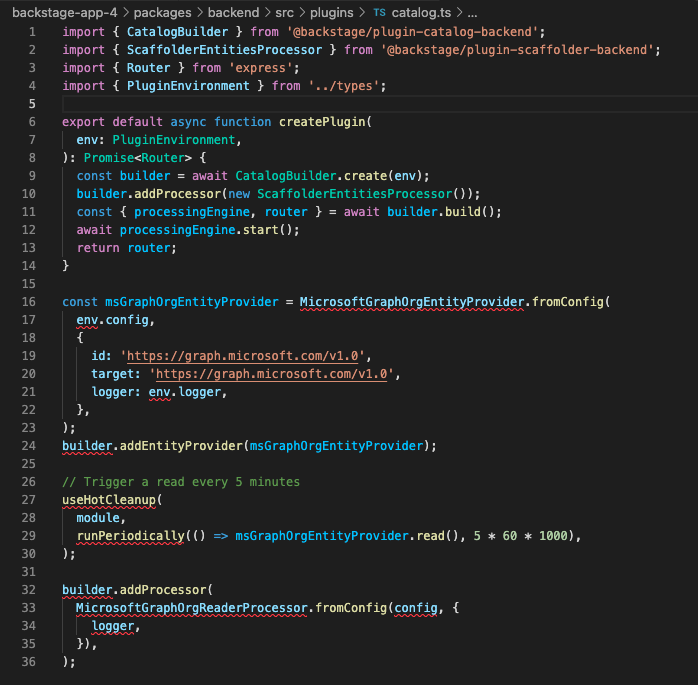Click 'addProcessor' call on line 10
698x685 pixels.
[x=178, y=194]
